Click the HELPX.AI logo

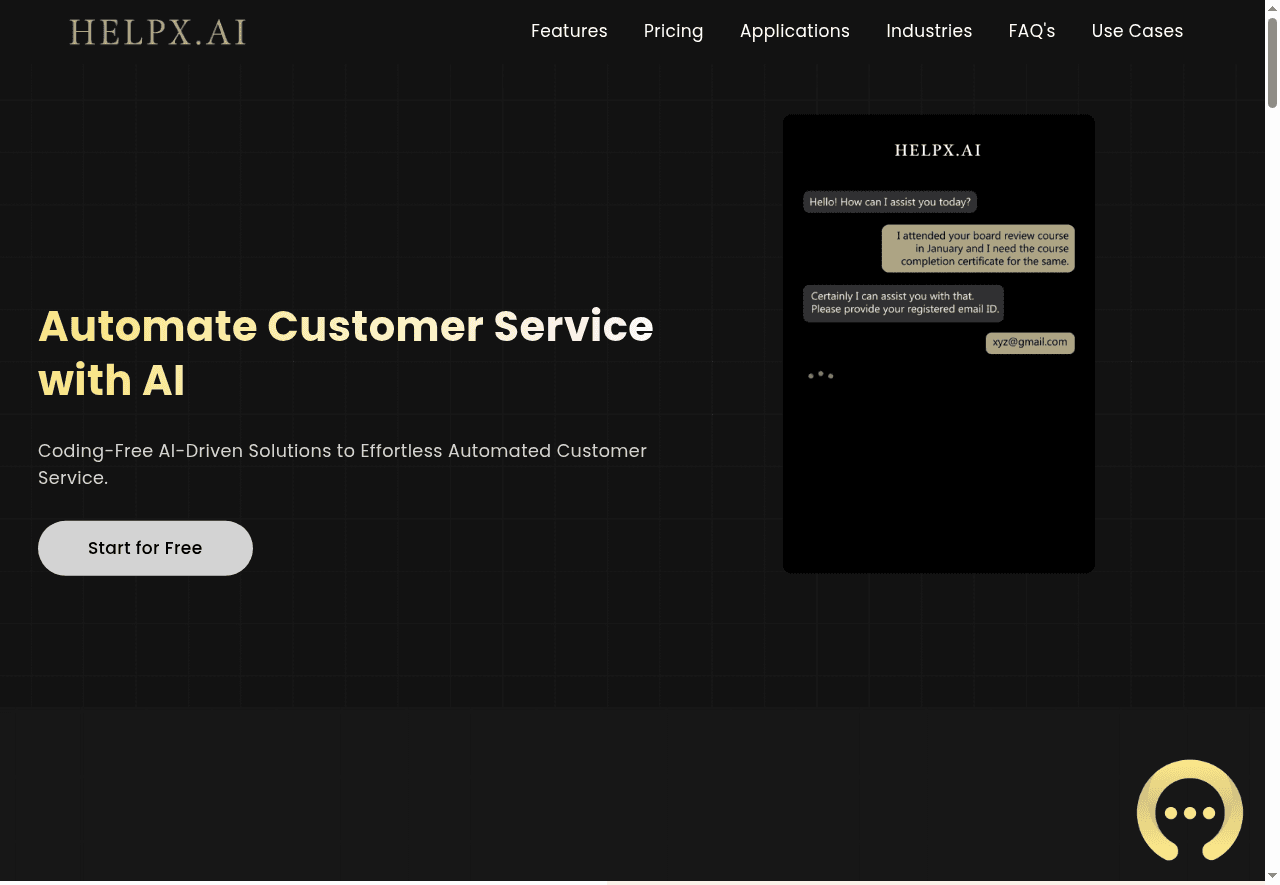click(x=157, y=32)
